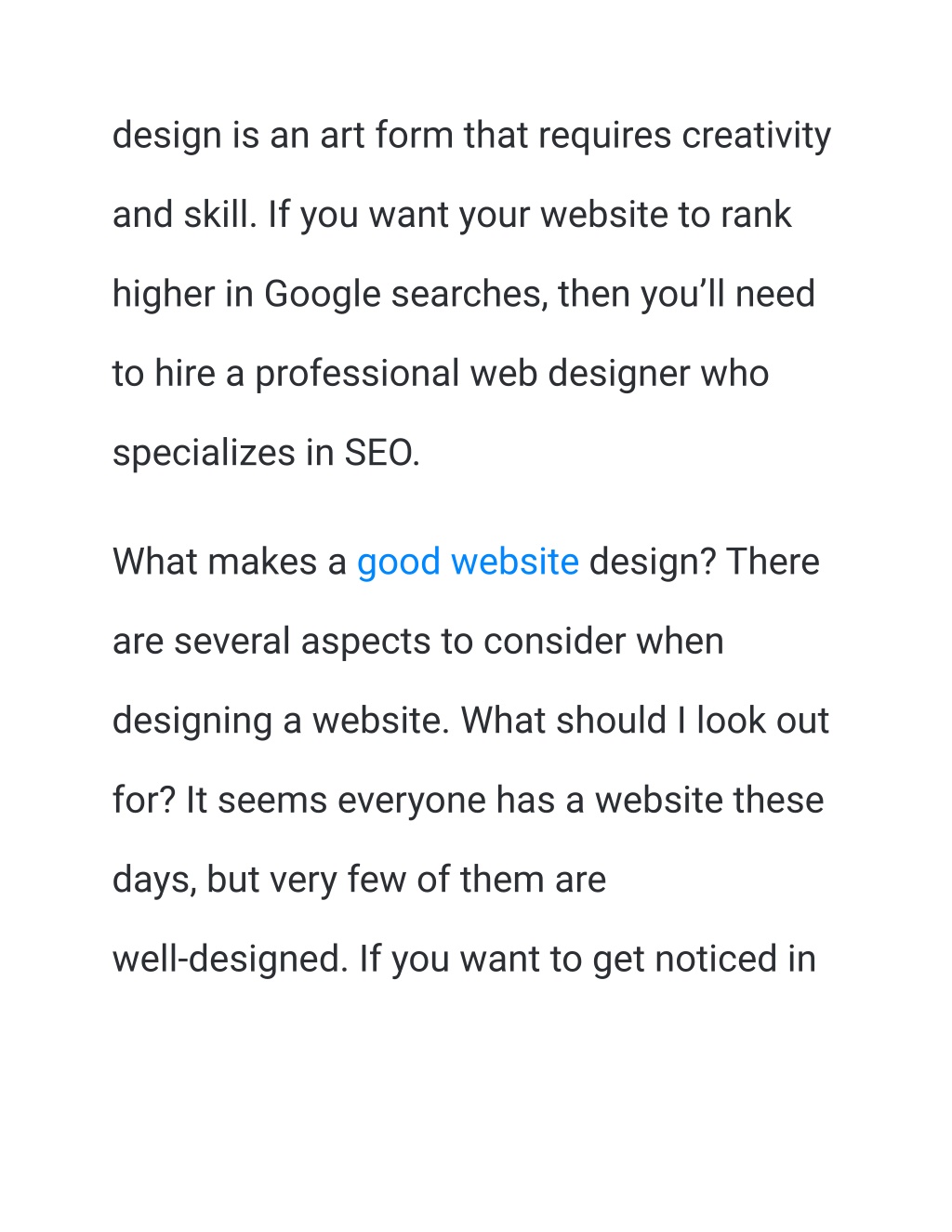
Task: Click the word "design?" after the link
Action: (x=653, y=564)
